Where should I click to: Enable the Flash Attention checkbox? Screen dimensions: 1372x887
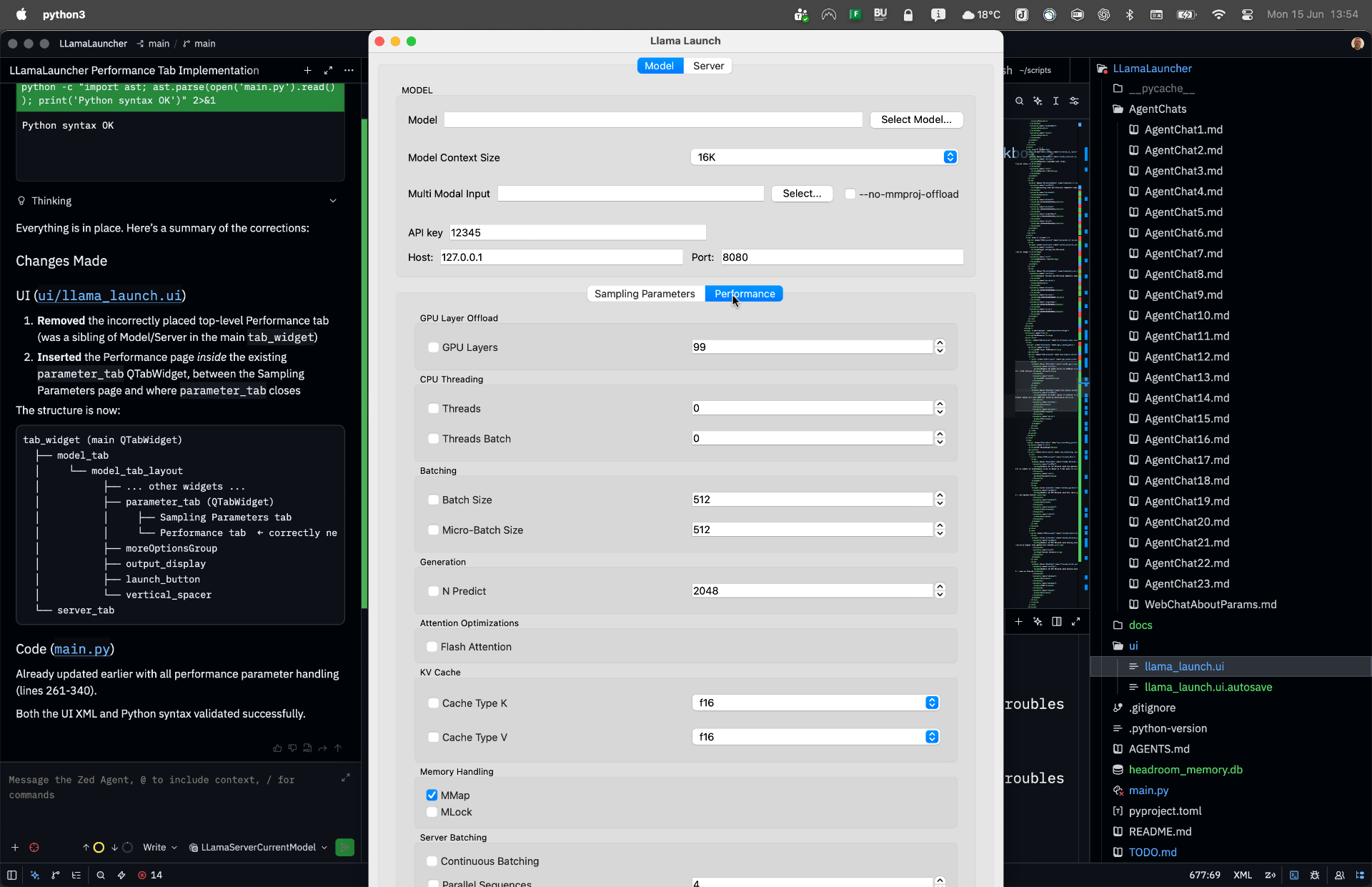point(432,647)
